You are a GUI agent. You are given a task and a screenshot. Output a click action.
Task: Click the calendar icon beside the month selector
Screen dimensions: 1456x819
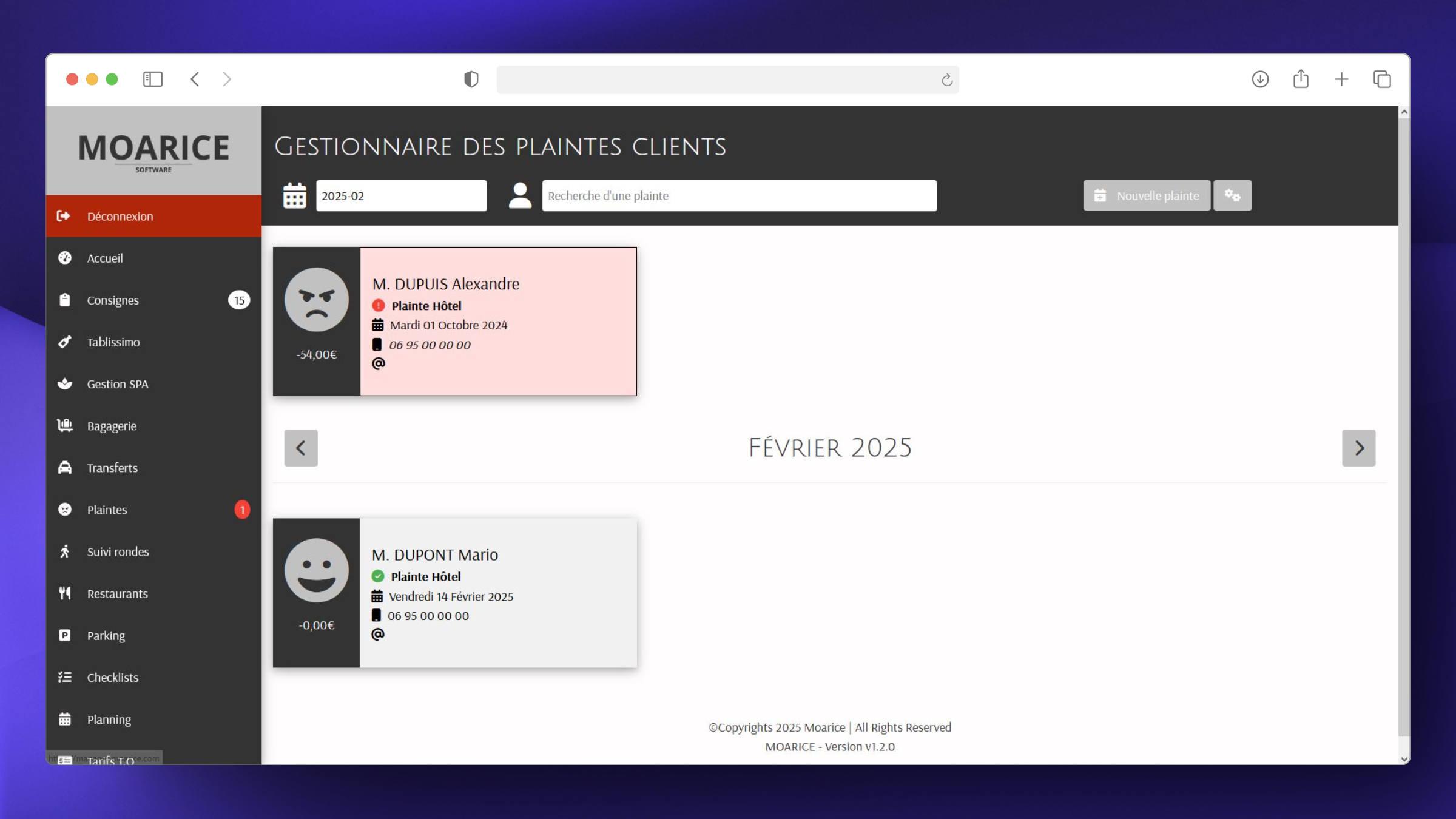tap(294, 195)
